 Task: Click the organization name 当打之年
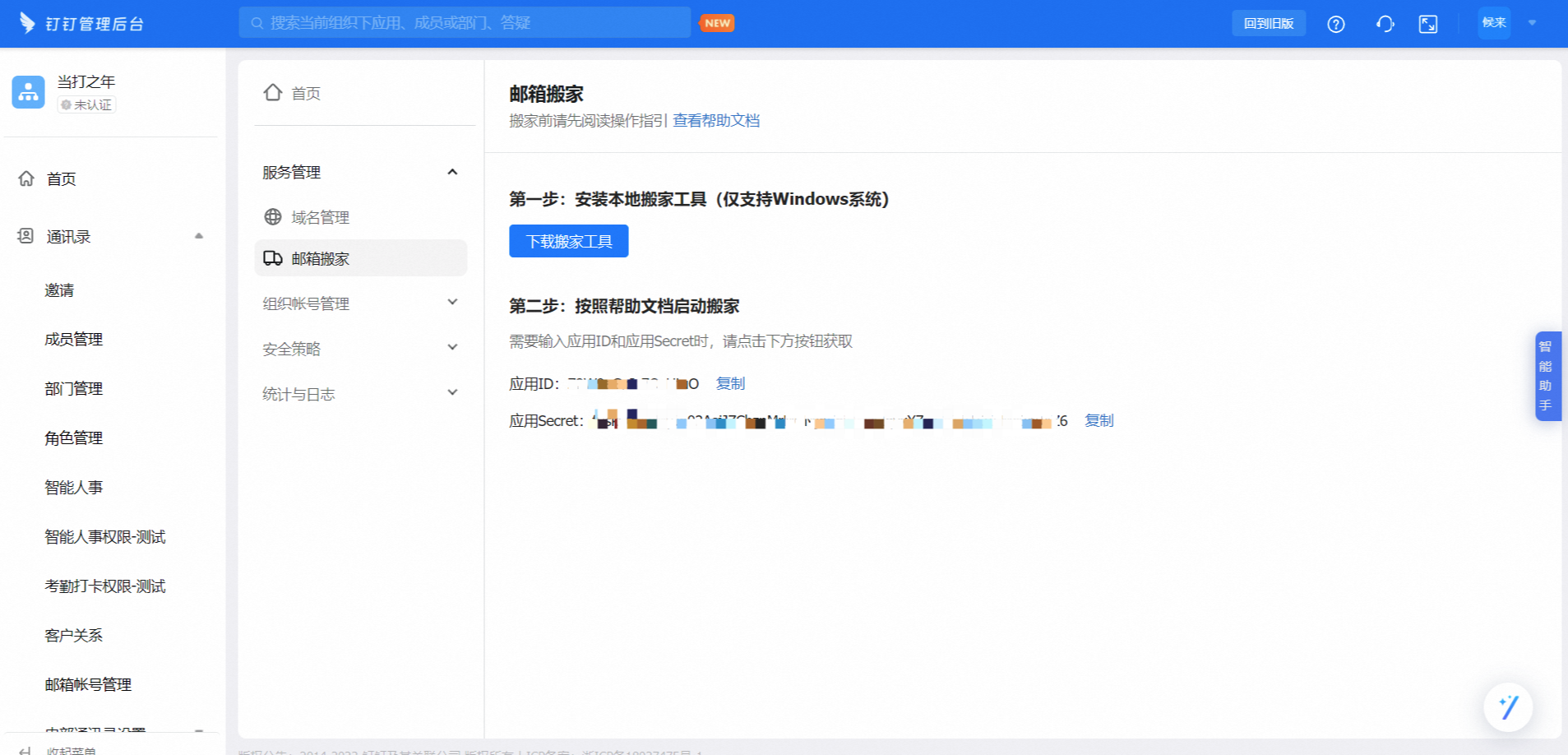tap(86, 81)
